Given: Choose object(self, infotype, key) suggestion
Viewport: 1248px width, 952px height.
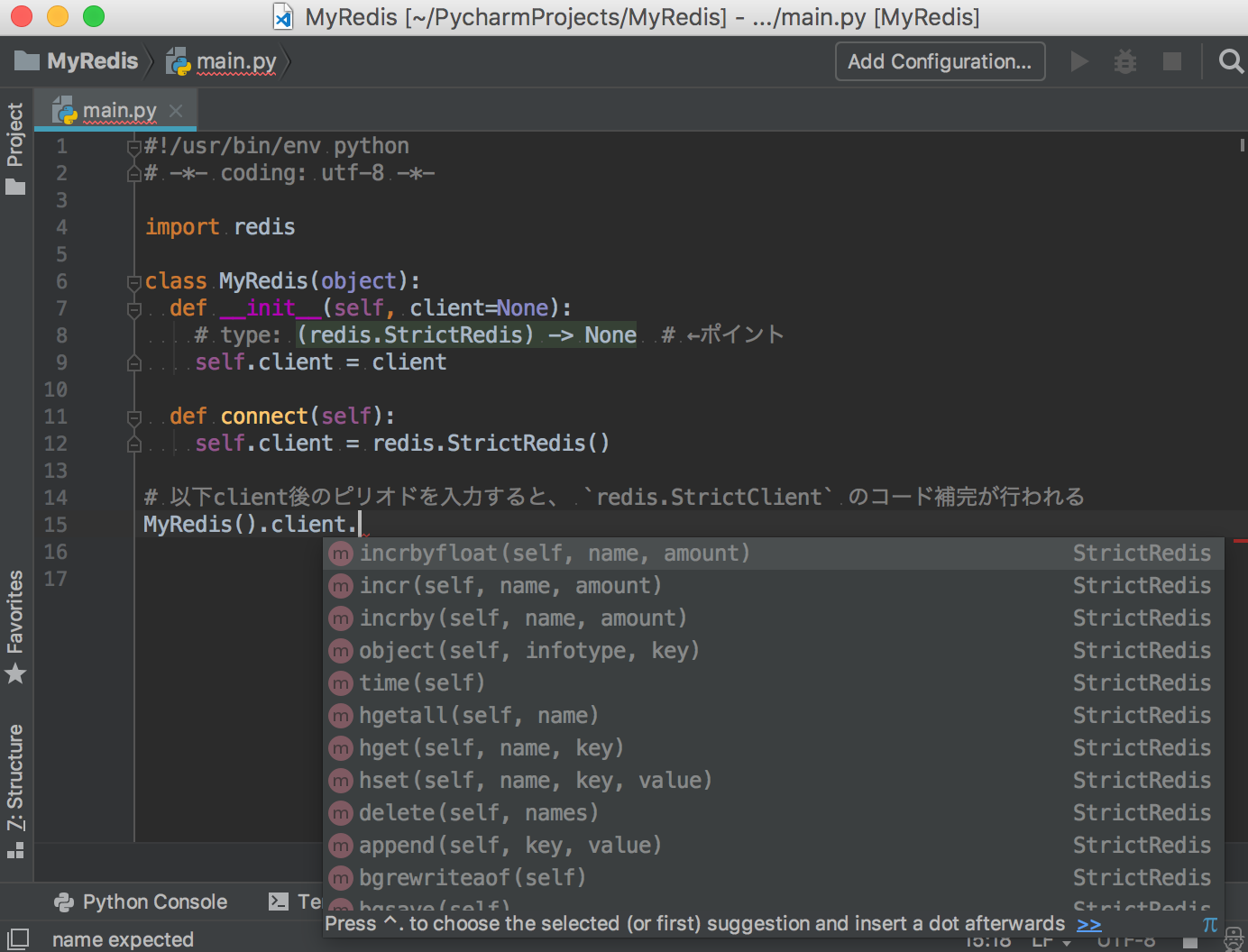Looking at the screenshot, I should (x=773, y=651).
